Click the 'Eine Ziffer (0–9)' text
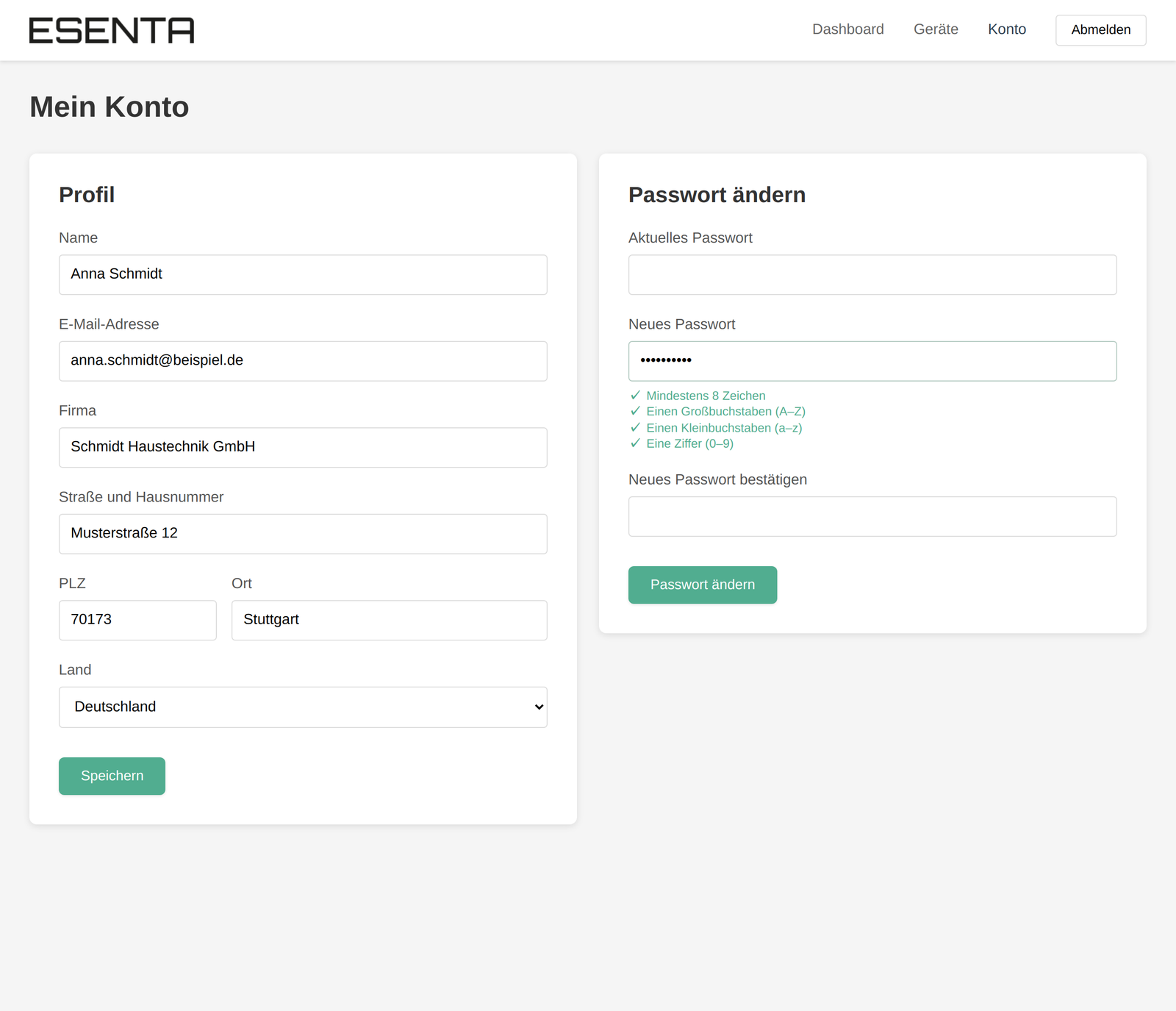Viewport: 1176px width, 1011px height. click(x=689, y=443)
